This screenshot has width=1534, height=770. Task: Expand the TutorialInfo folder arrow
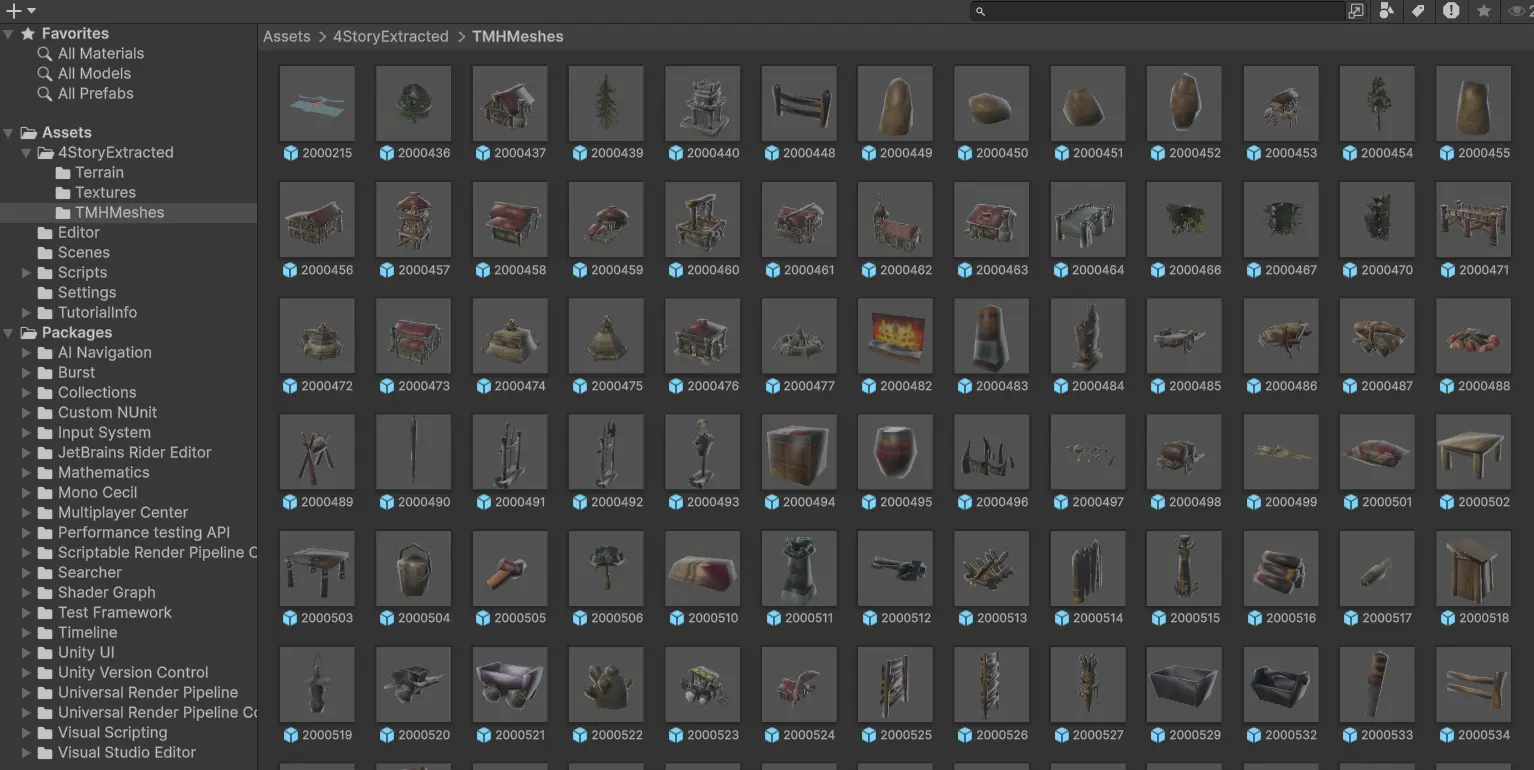pos(27,313)
